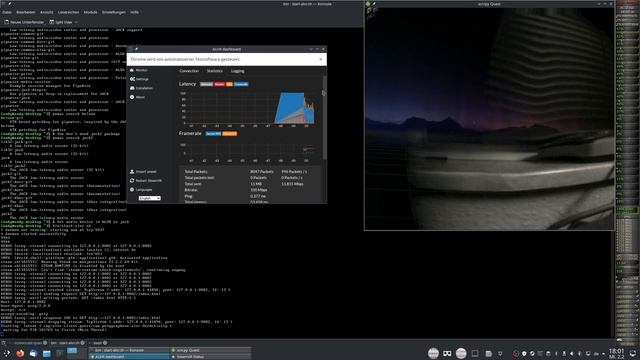Switch to the SteamVR Status taskbar entry
The height and width of the screenshot is (360, 640).
[210, 357]
